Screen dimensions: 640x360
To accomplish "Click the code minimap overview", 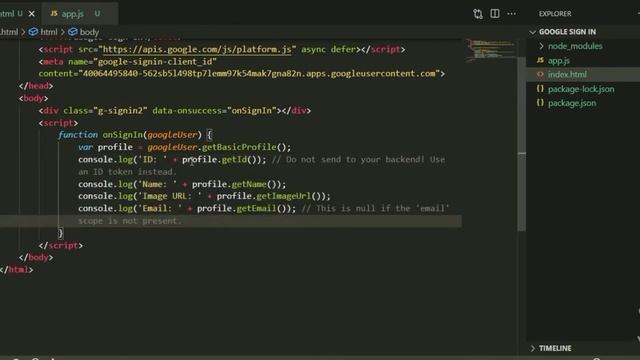I will click(x=490, y=50).
